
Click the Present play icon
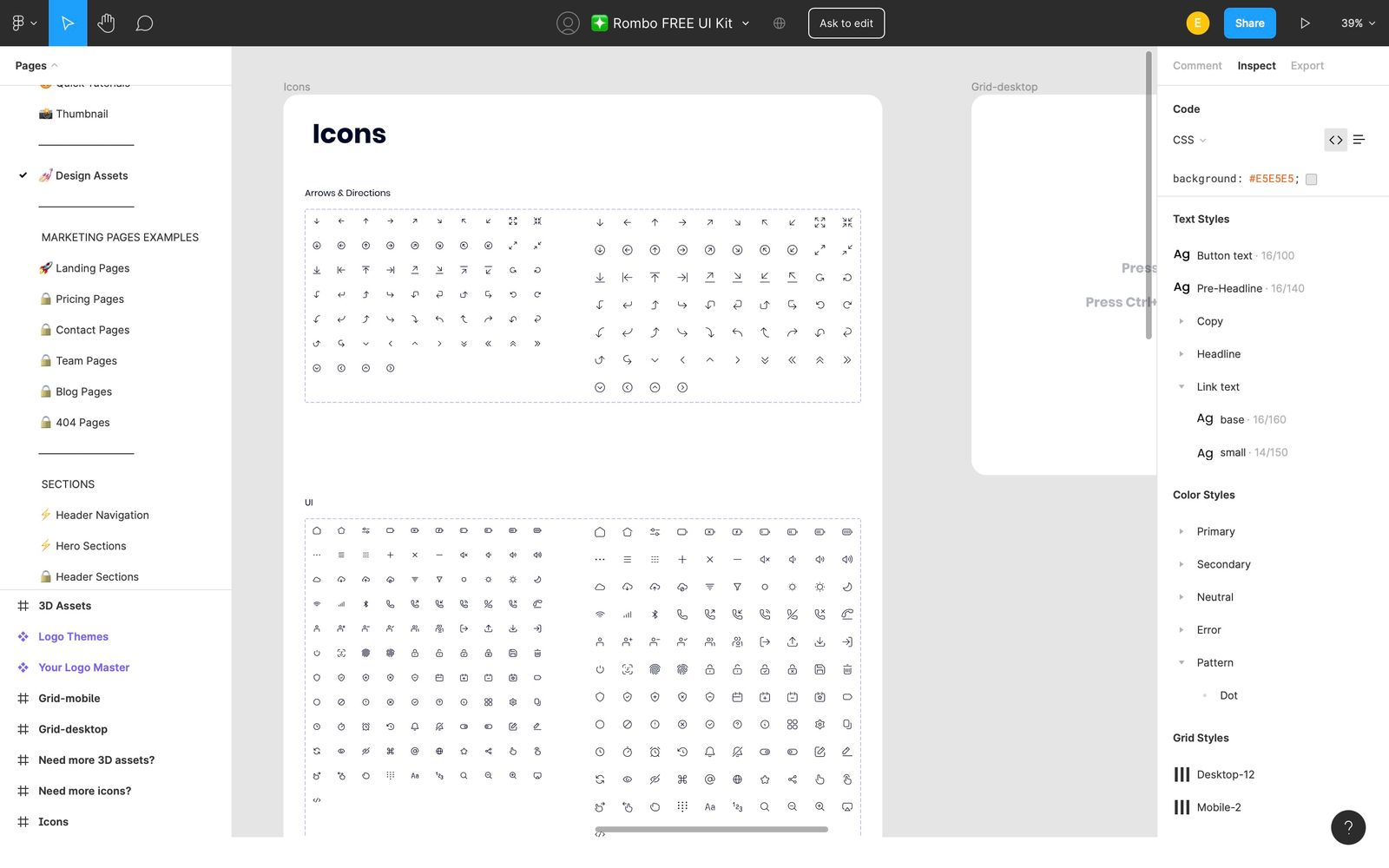1304,23
